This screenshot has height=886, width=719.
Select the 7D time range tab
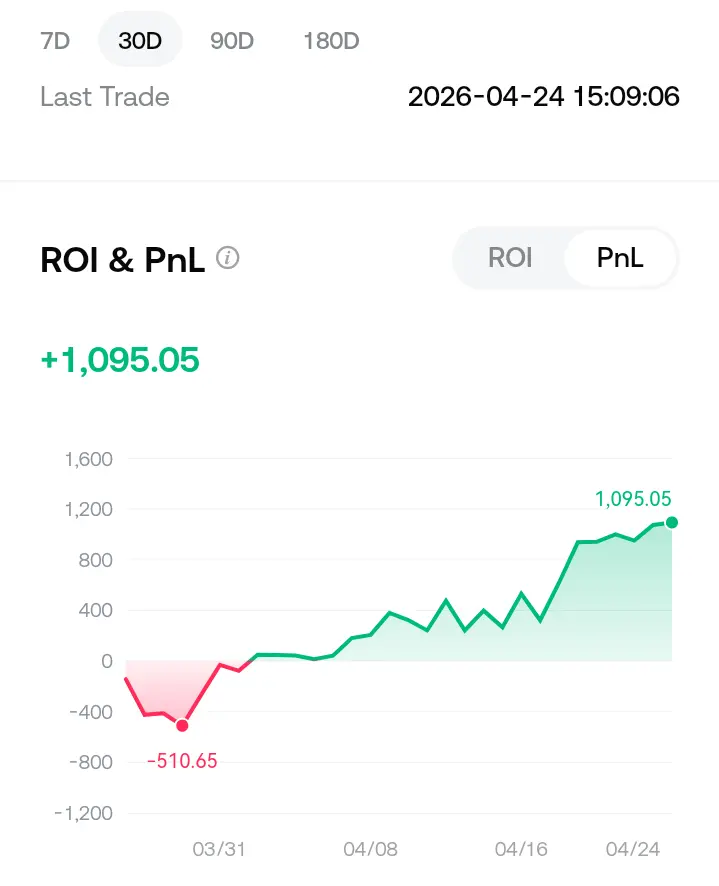pos(55,41)
